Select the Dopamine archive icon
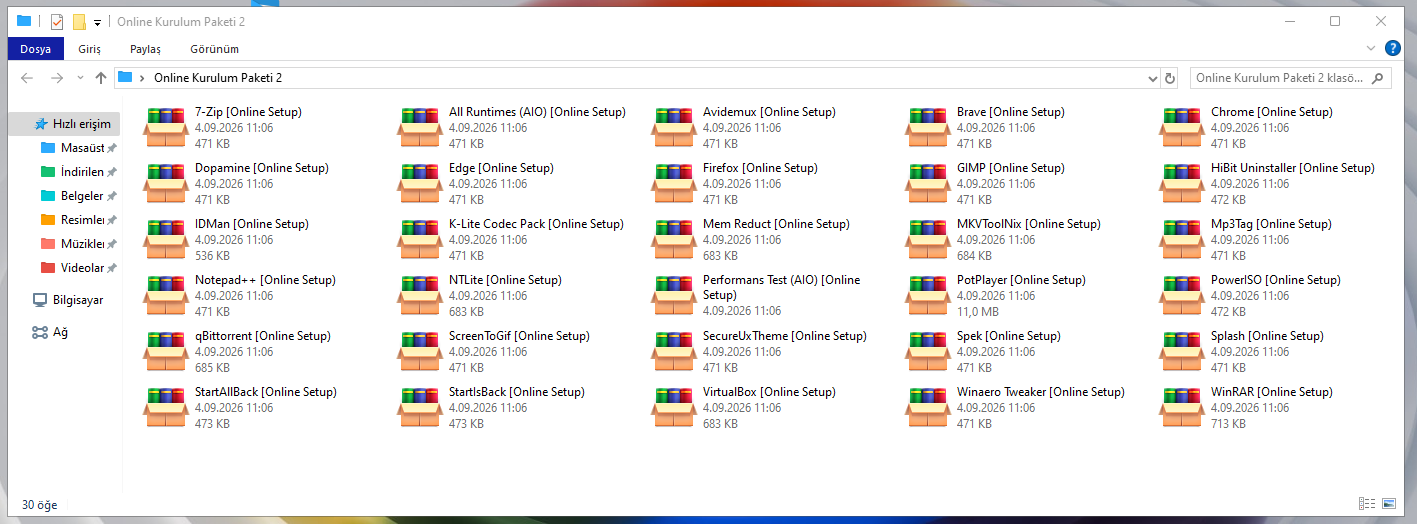The height and width of the screenshot is (524, 1417). coord(167,184)
